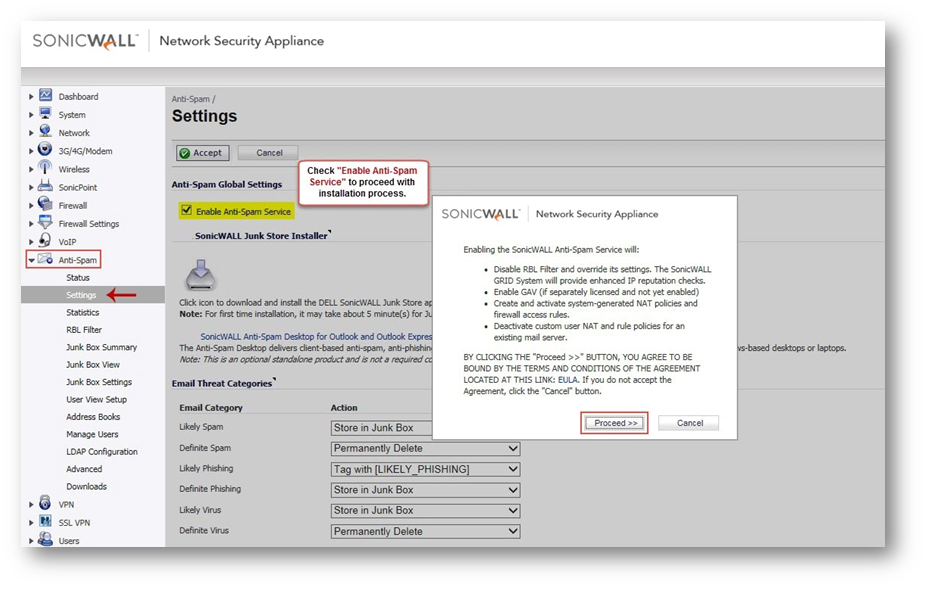The width and height of the screenshot is (927, 589).
Task: Click the Accept button
Action: [x=202, y=153]
